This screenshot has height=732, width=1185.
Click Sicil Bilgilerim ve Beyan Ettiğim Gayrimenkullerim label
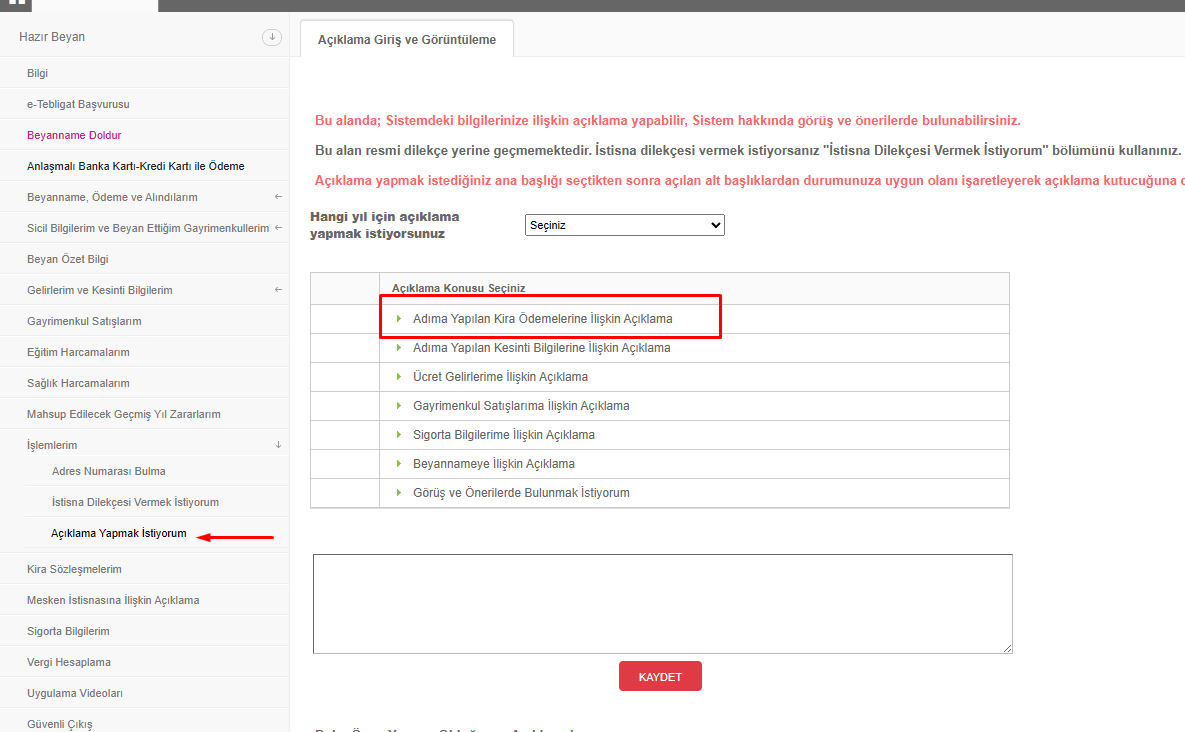pyautogui.click(x=148, y=228)
